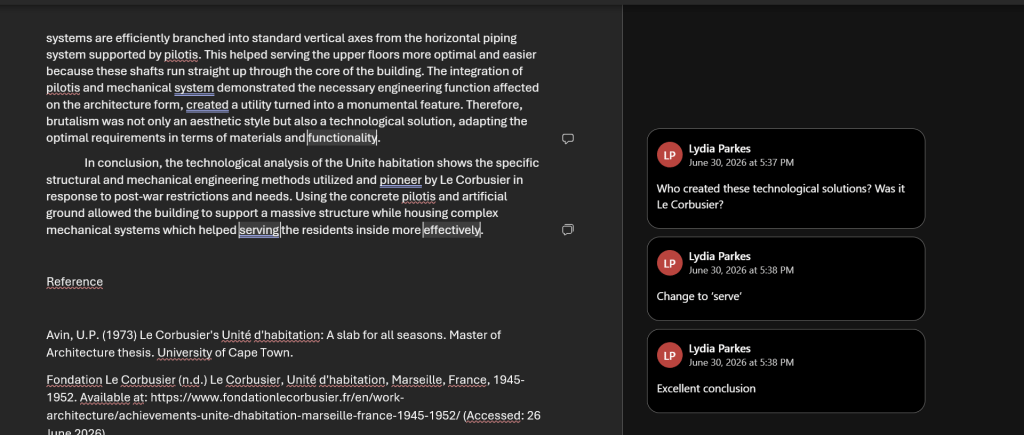Image resolution: width=1024 pixels, height=435 pixels.
Task: Click the highlighted word 'effectively'
Action: pyautogui.click(x=452, y=230)
